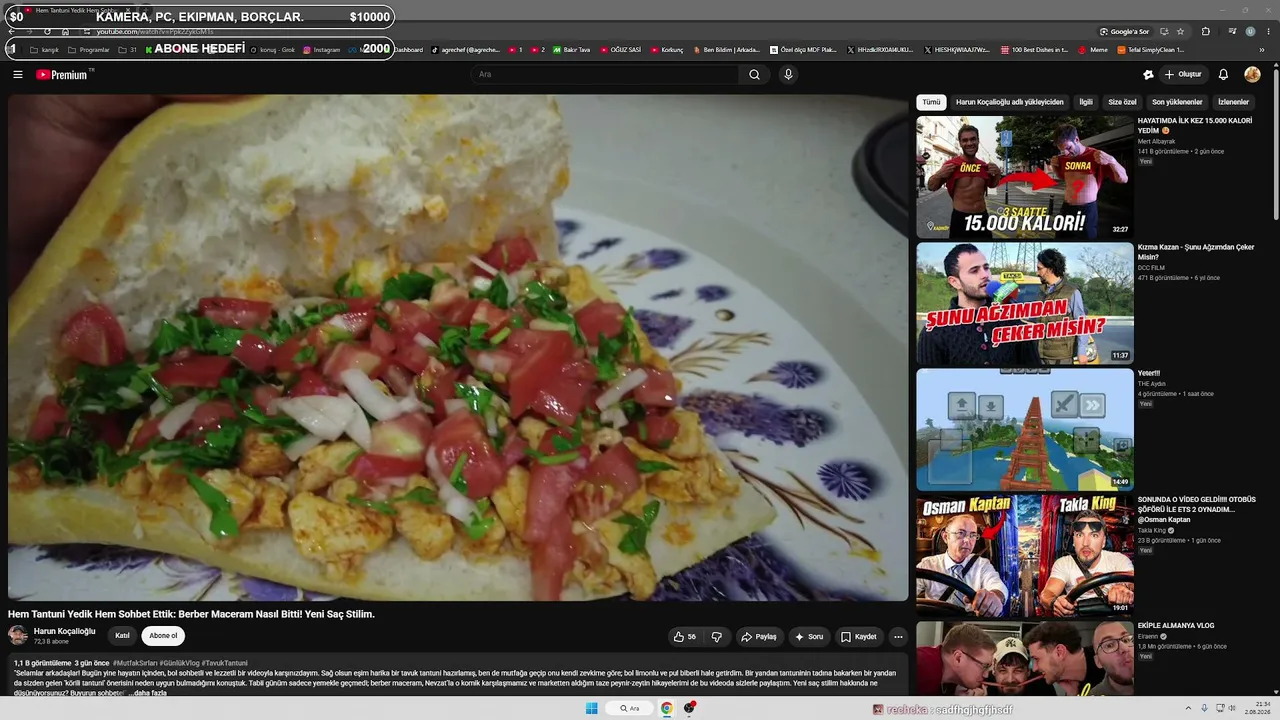This screenshot has width=1280, height=720.
Task: Click the #GünlükVlog hashtag
Action: [180, 663]
